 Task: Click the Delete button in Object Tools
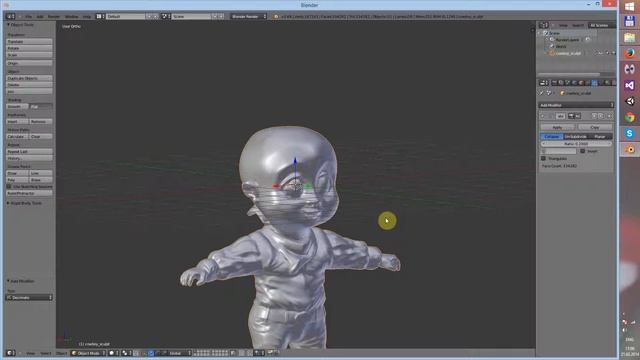click(29, 84)
